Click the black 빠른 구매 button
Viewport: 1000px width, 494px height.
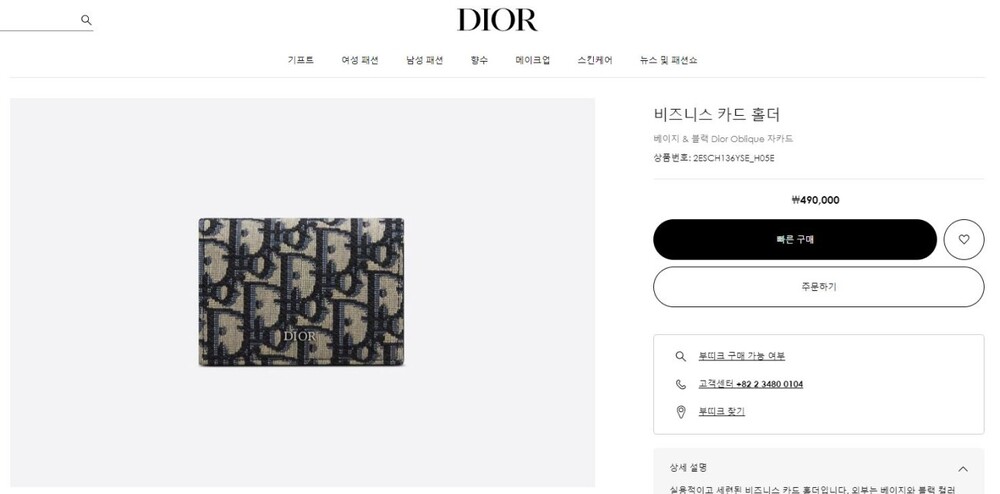coord(795,240)
